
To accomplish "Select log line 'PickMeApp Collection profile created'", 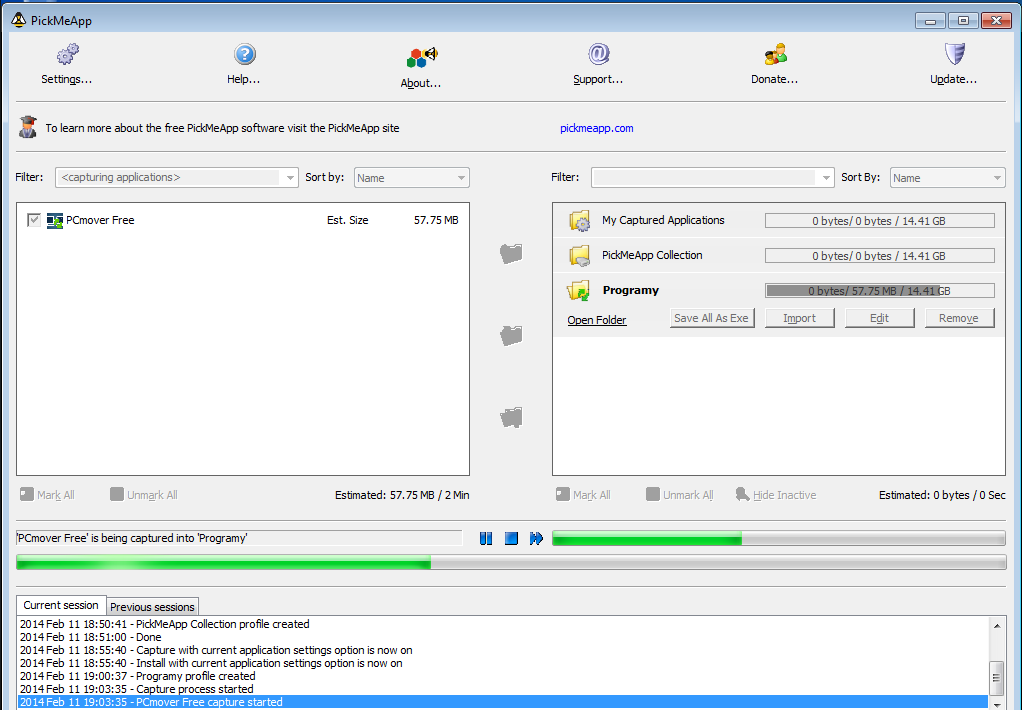I will click(503, 624).
